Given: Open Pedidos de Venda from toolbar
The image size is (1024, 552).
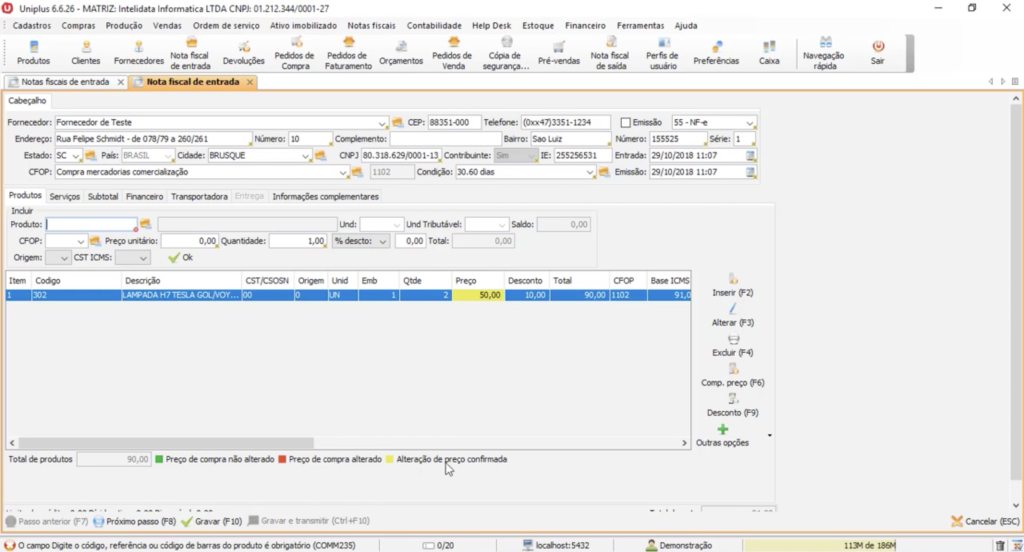Looking at the screenshot, I should (452, 51).
